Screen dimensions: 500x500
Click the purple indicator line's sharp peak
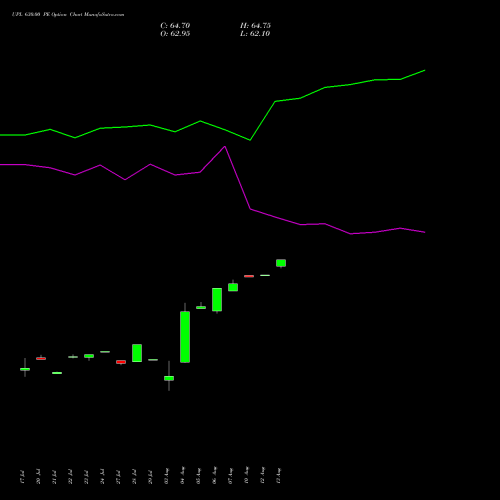225,146
